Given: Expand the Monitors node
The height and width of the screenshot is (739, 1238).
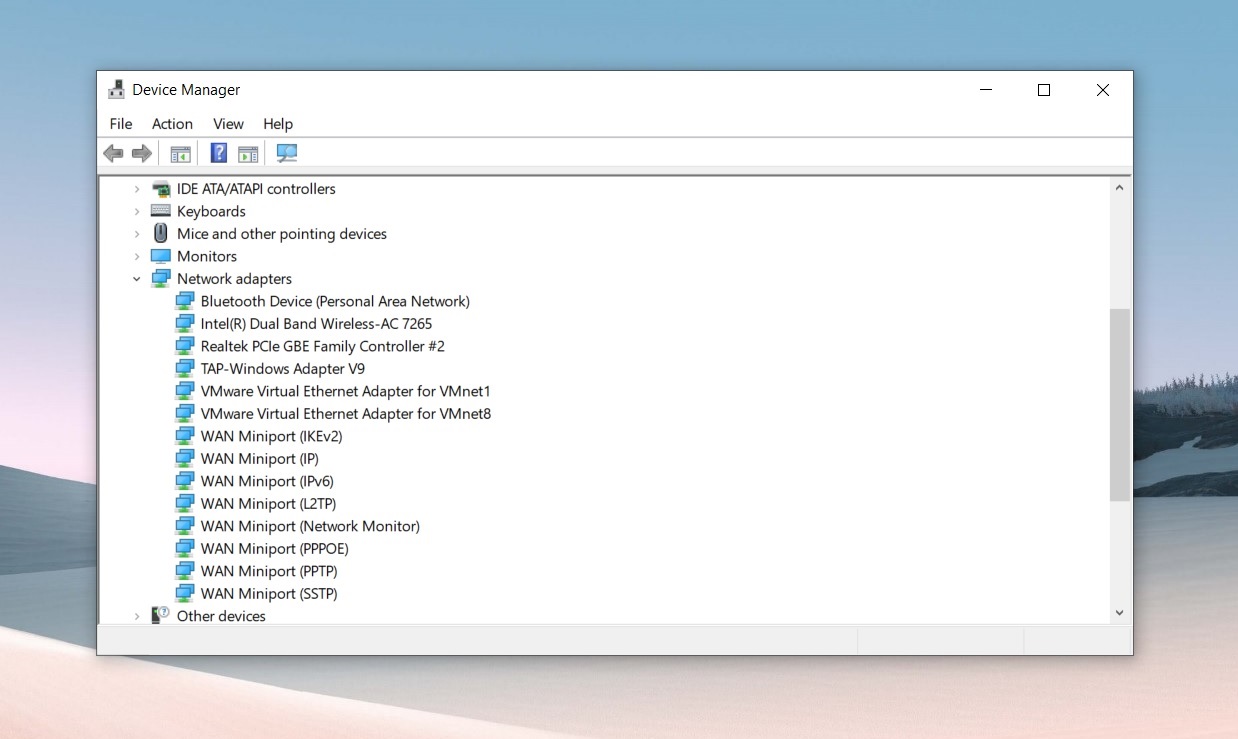Looking at the screenshot, I should pyautogui.click(x=137, y=256).
